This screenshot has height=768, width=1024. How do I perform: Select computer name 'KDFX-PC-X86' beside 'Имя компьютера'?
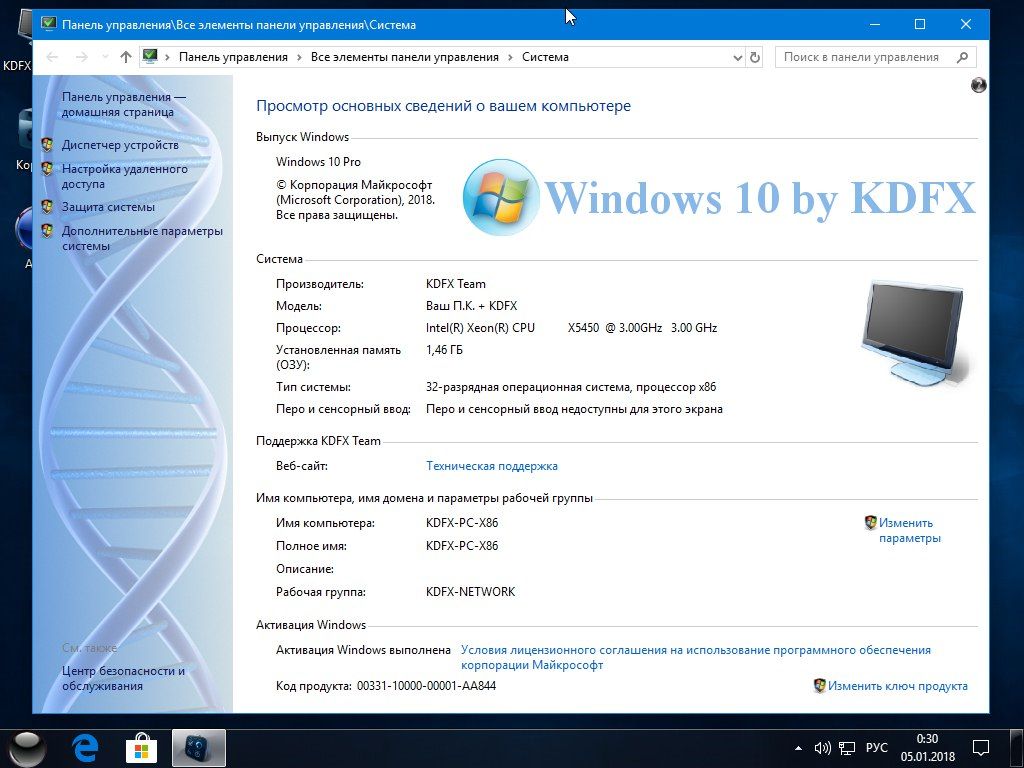(462, 523)
